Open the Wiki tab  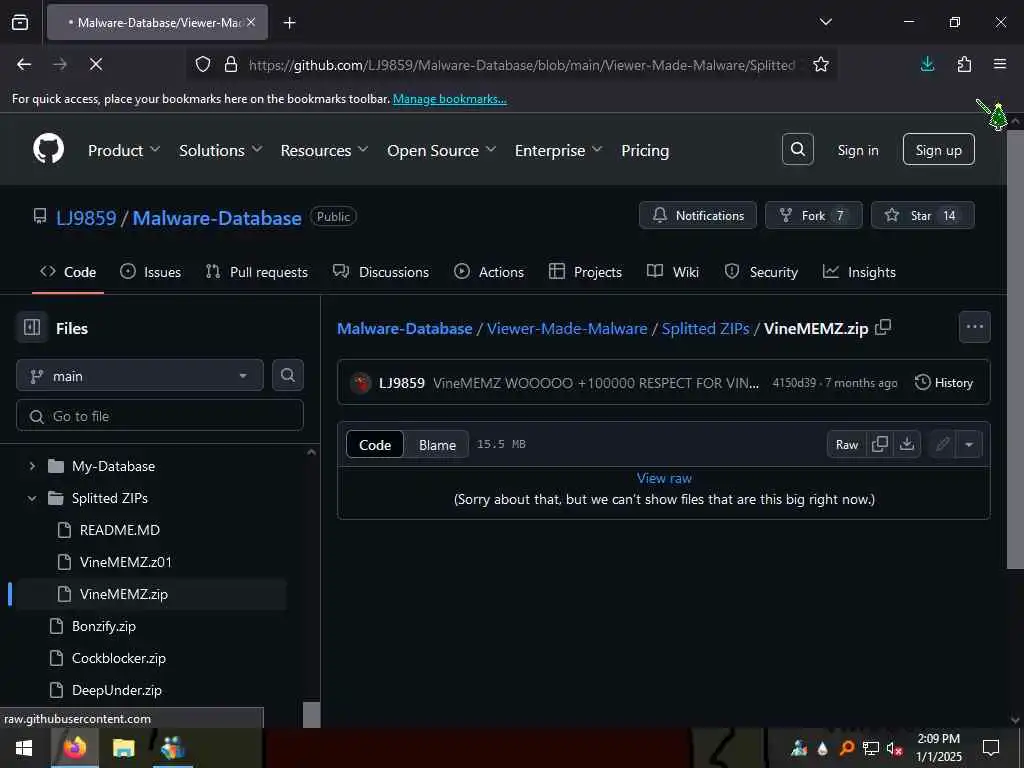pos(673,272)
